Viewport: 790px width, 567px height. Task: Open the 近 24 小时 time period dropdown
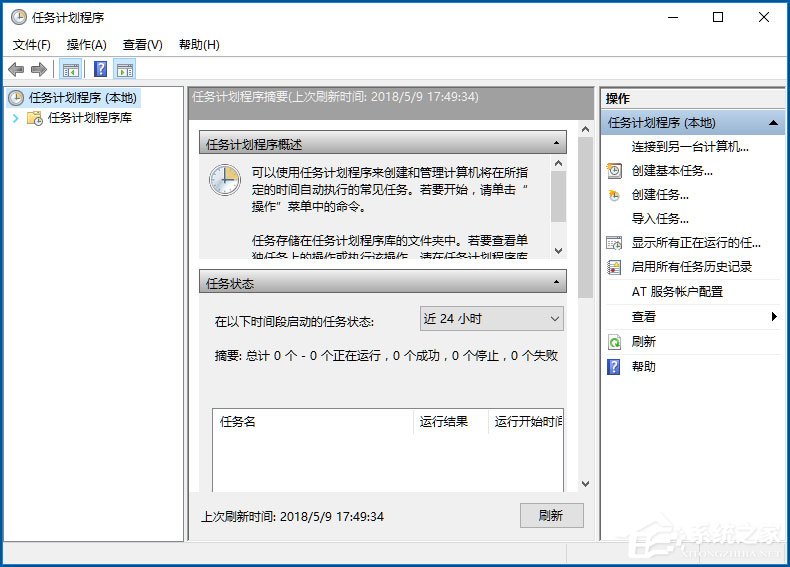coord(492,319)
